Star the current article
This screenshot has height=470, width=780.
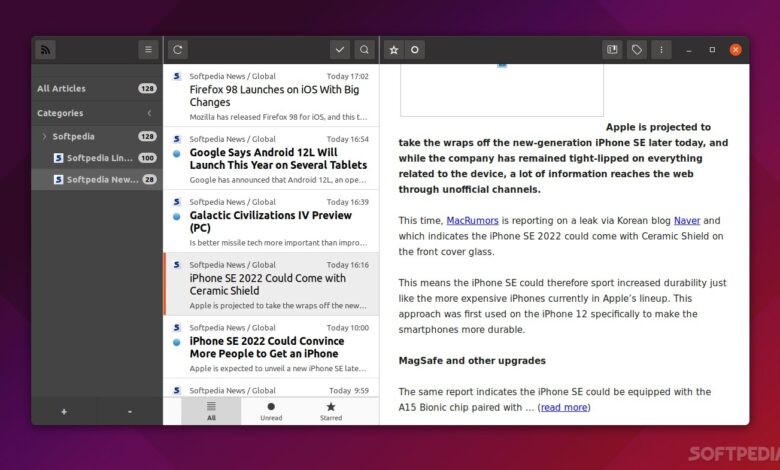pyautogui.click(x=394, y=50)
